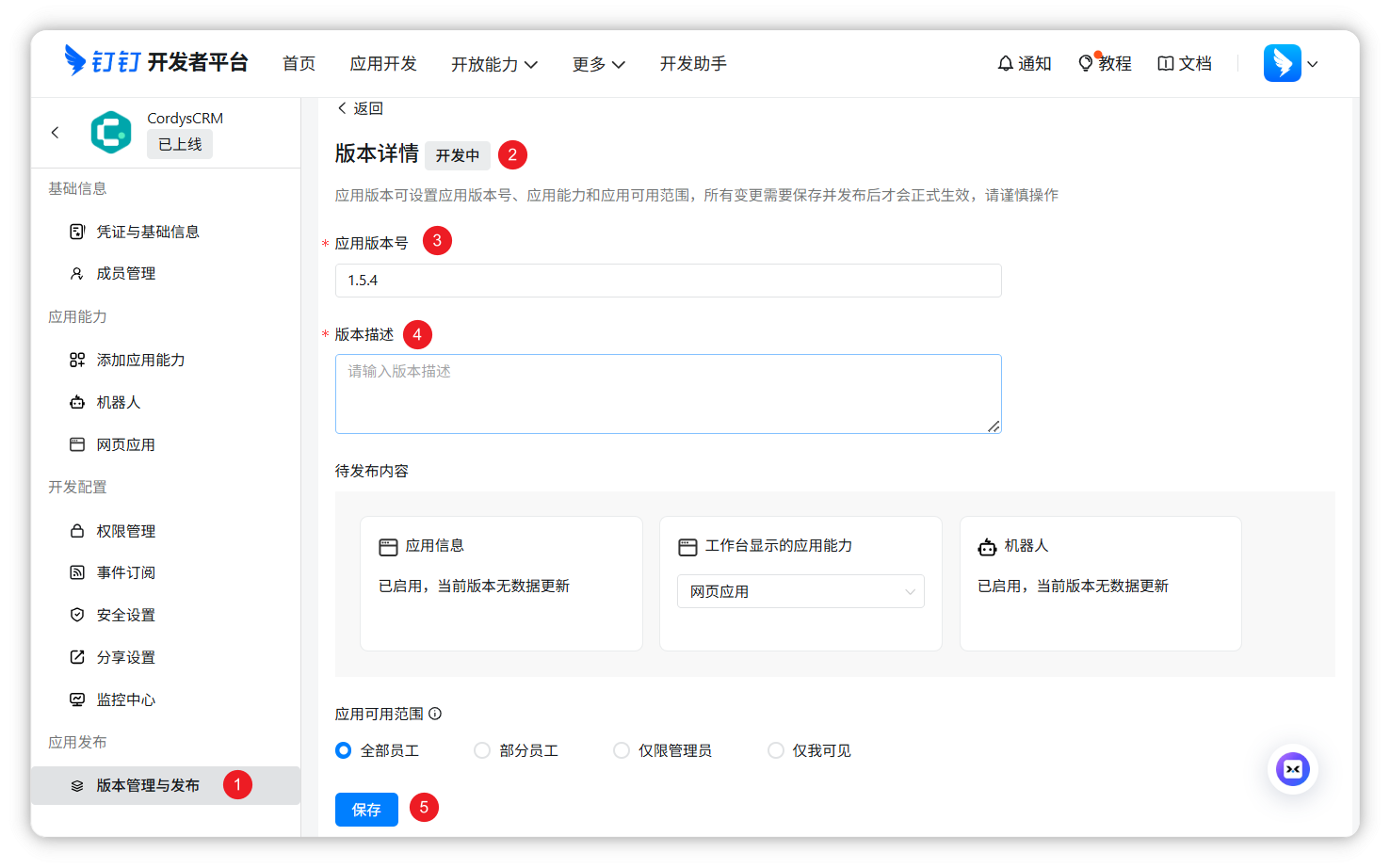Click the 网页应用 sidebar window icon

pos(77,444)
